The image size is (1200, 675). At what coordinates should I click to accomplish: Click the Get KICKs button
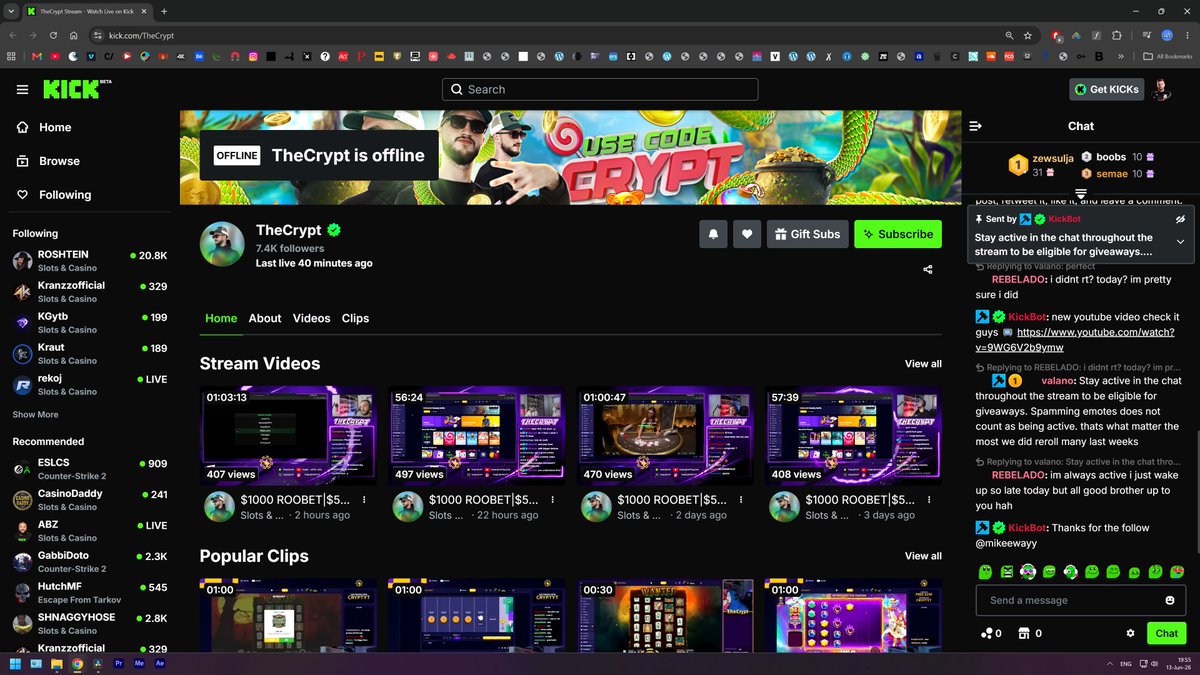[x=1106, y=90]
